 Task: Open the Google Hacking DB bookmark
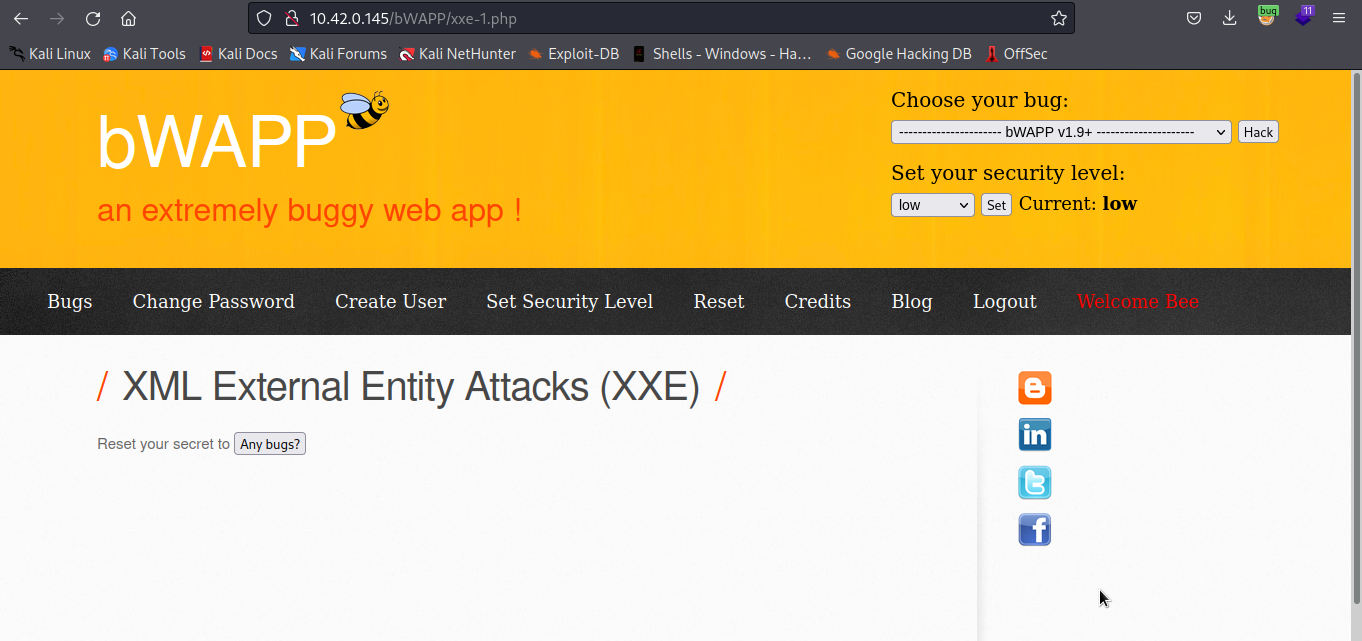point(898,54)
